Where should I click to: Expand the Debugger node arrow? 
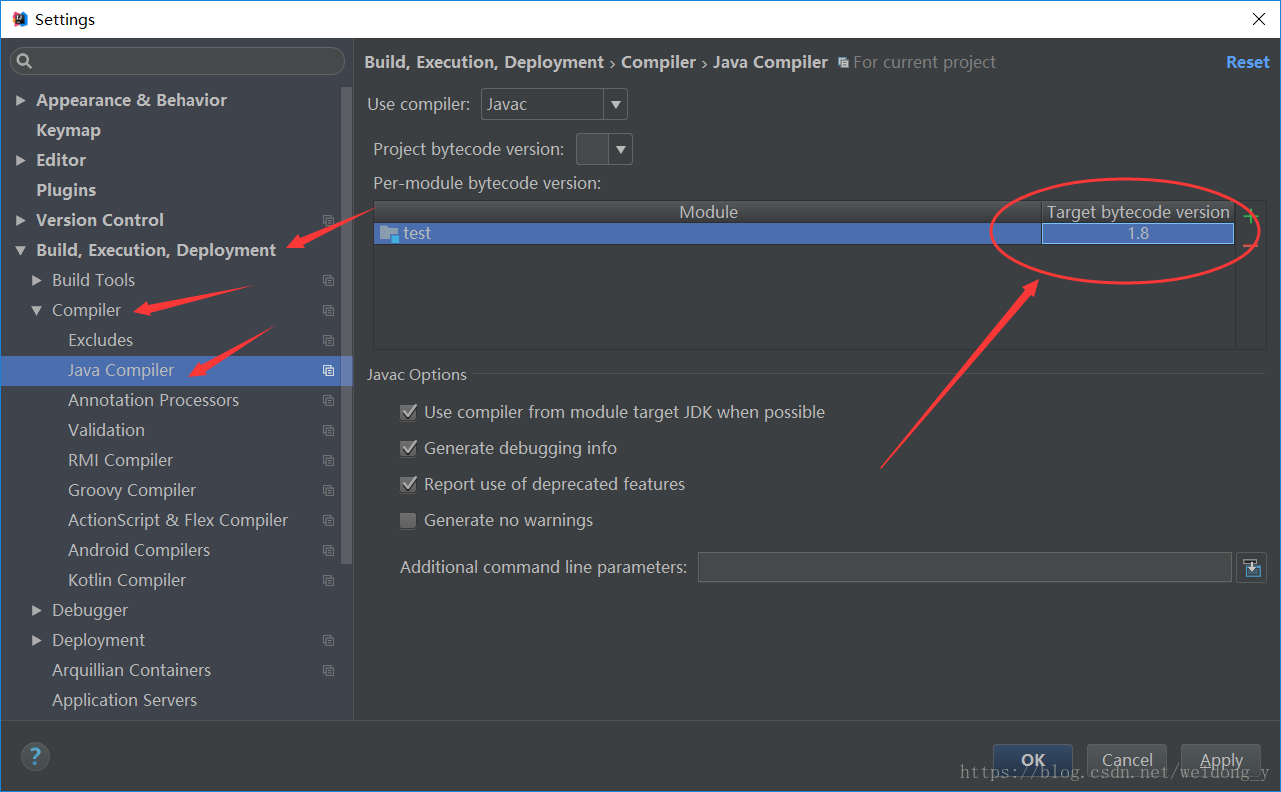pyautogui.click(x=37, y=610)
